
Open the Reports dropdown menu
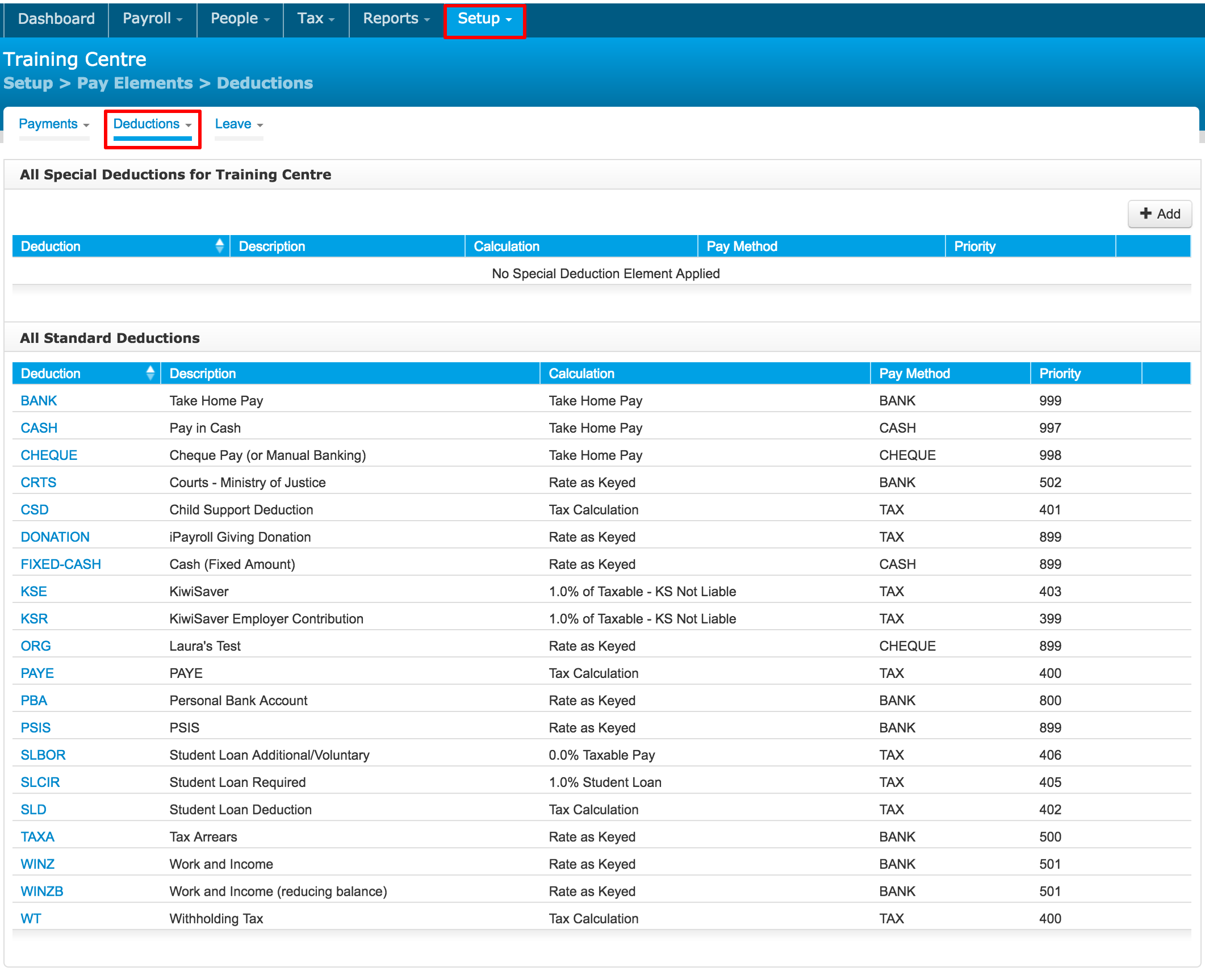(396, 19)
